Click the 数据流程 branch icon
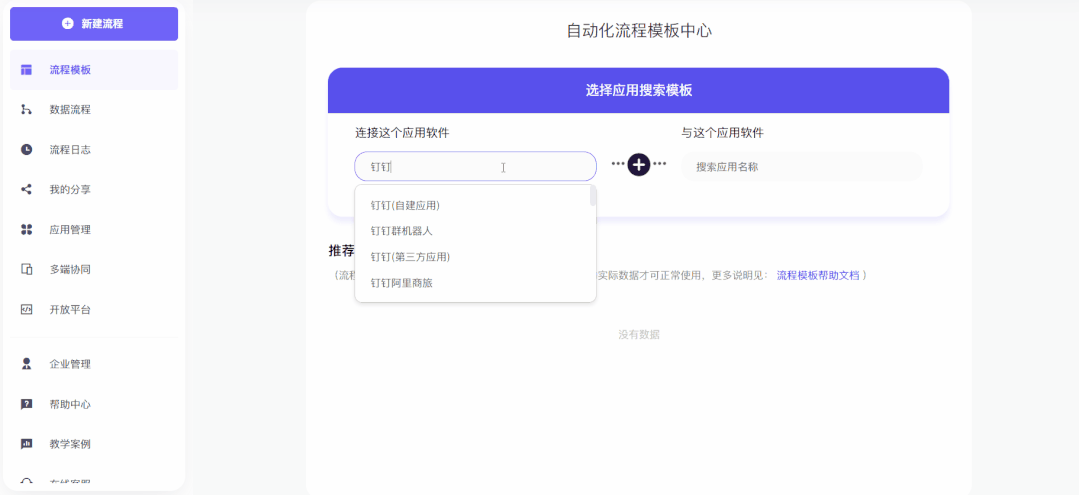Screen dimensions: 1079x495 coord(27,110)
